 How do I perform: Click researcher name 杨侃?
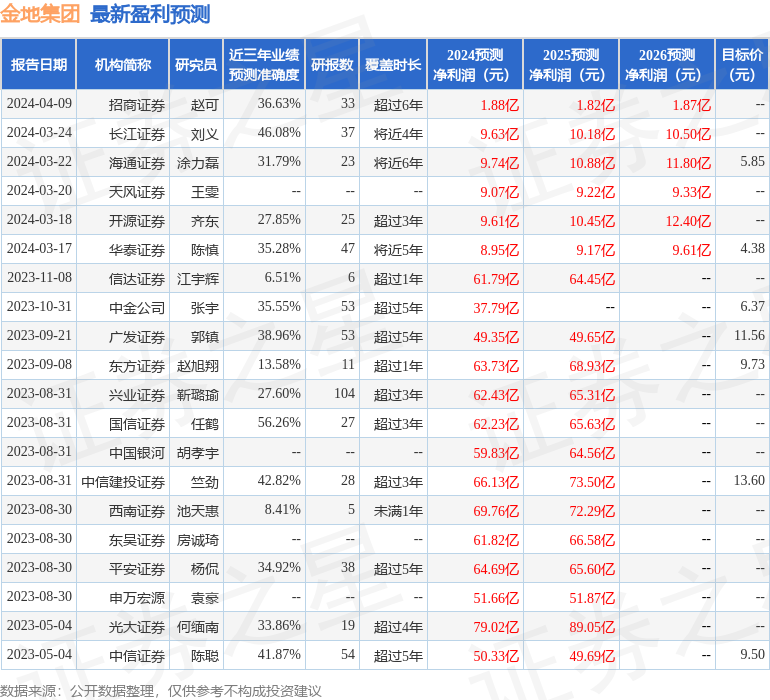click(x=204, y=568)
